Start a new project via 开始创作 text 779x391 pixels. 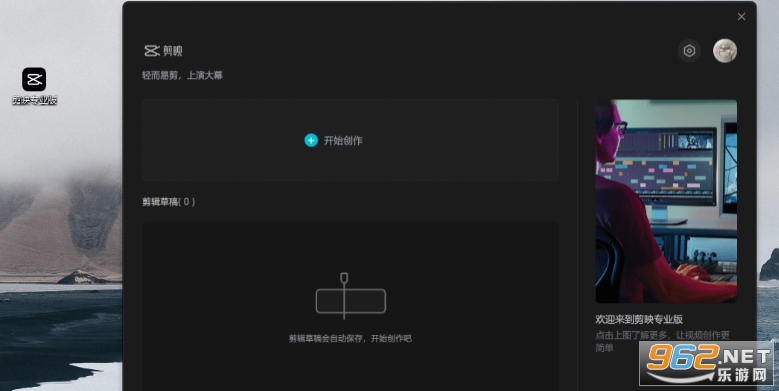[x=343, y=141]
